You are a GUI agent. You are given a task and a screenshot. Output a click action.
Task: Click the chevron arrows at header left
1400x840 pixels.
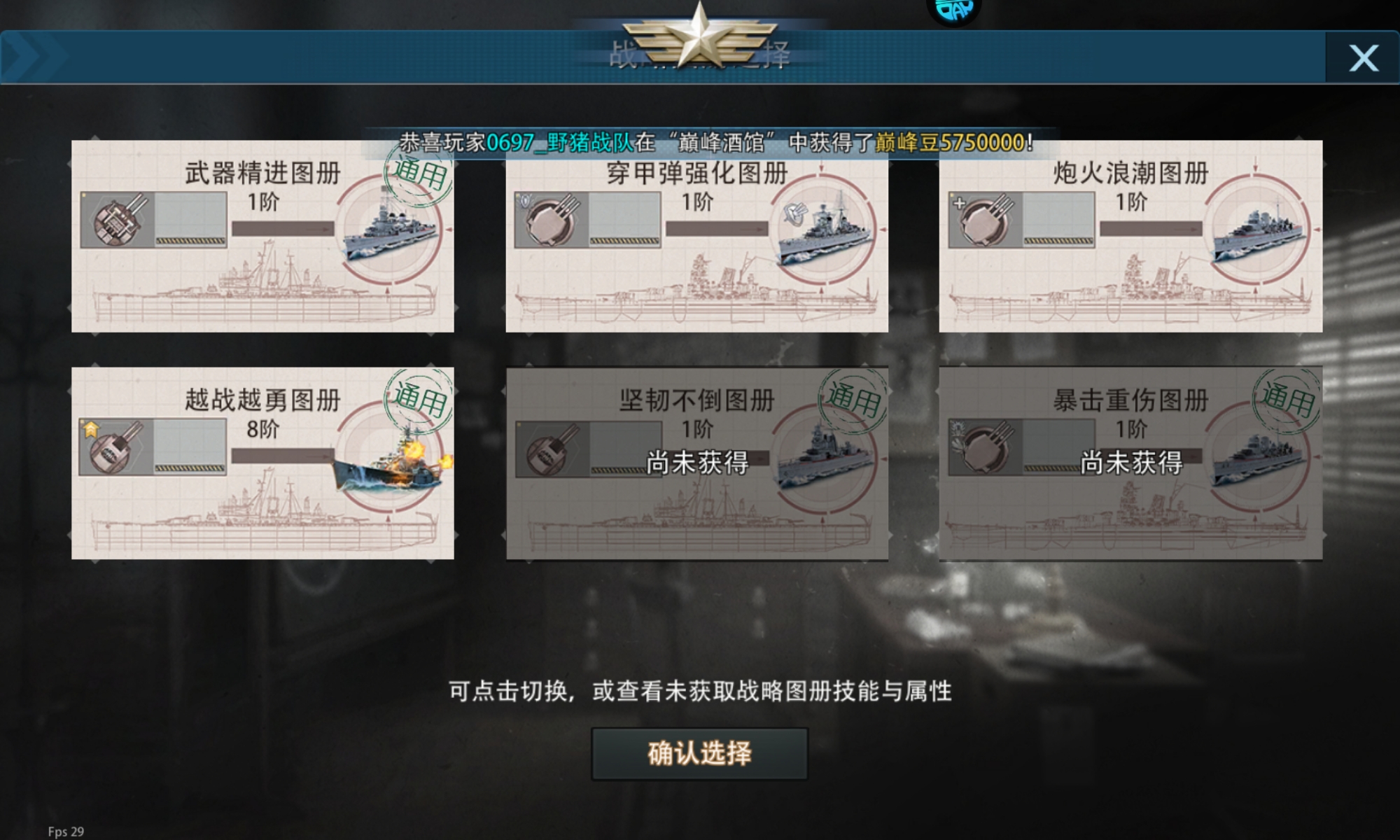(x=31, y=57)
